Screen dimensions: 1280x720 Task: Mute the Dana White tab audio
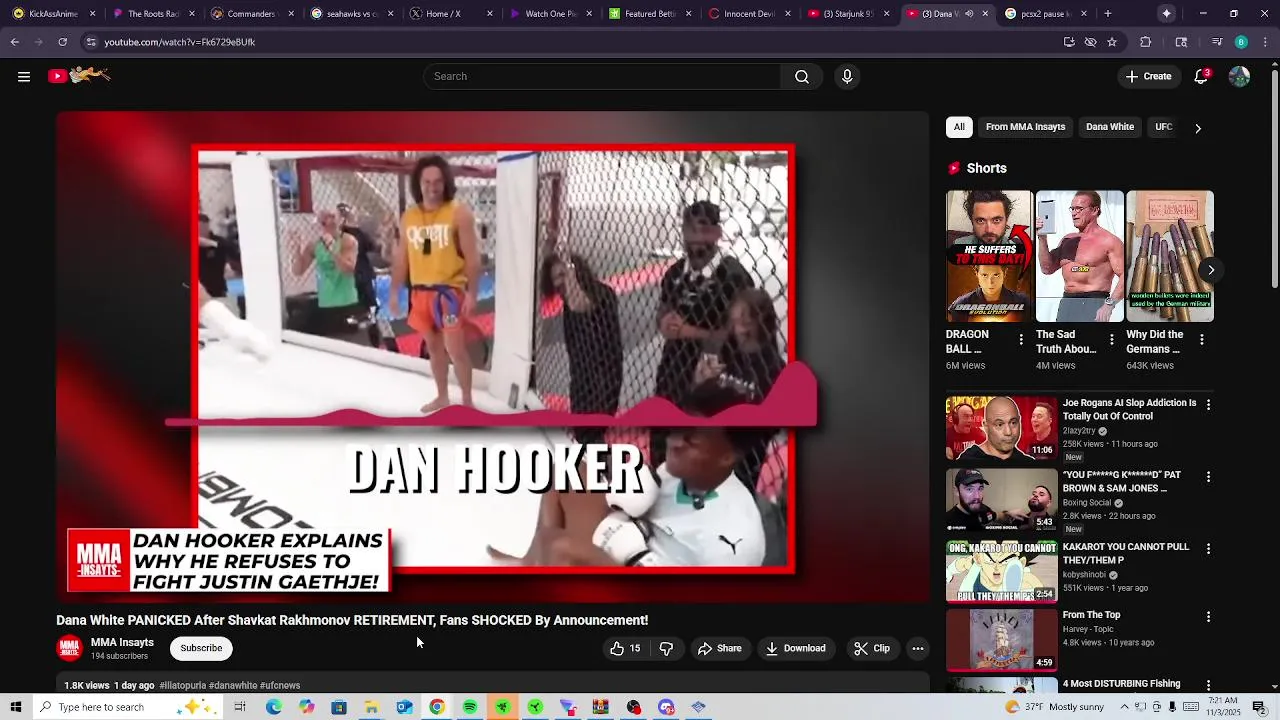click(x=969, y=14)
